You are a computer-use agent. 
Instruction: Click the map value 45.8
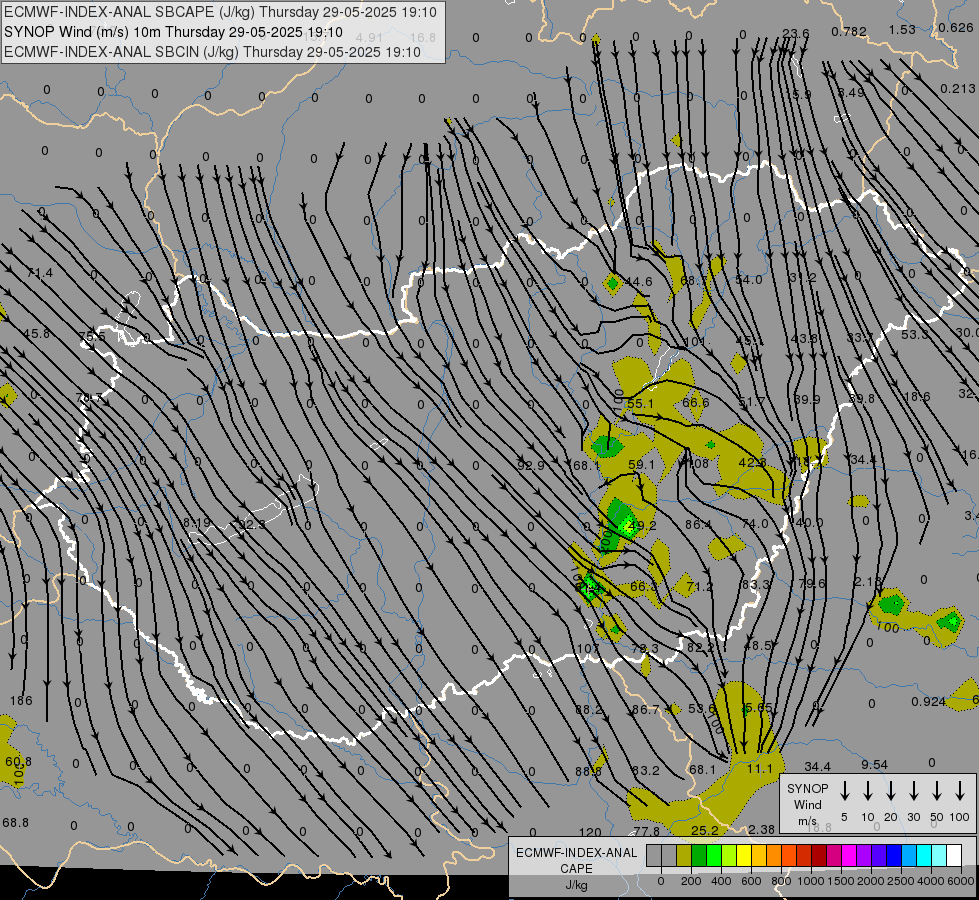pyautogui.click(x=36, y=334)
